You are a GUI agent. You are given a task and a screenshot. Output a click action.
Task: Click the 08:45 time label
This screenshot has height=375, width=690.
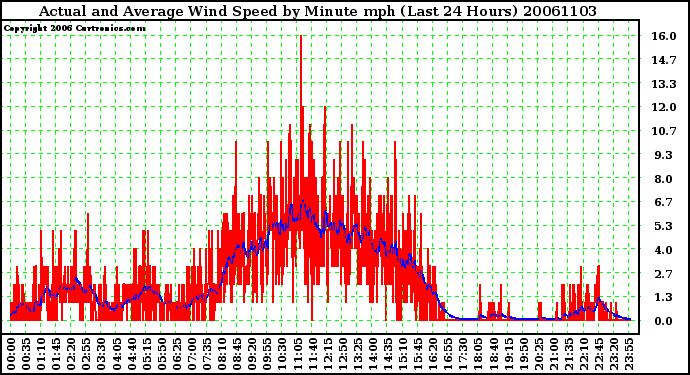point(237,354)
